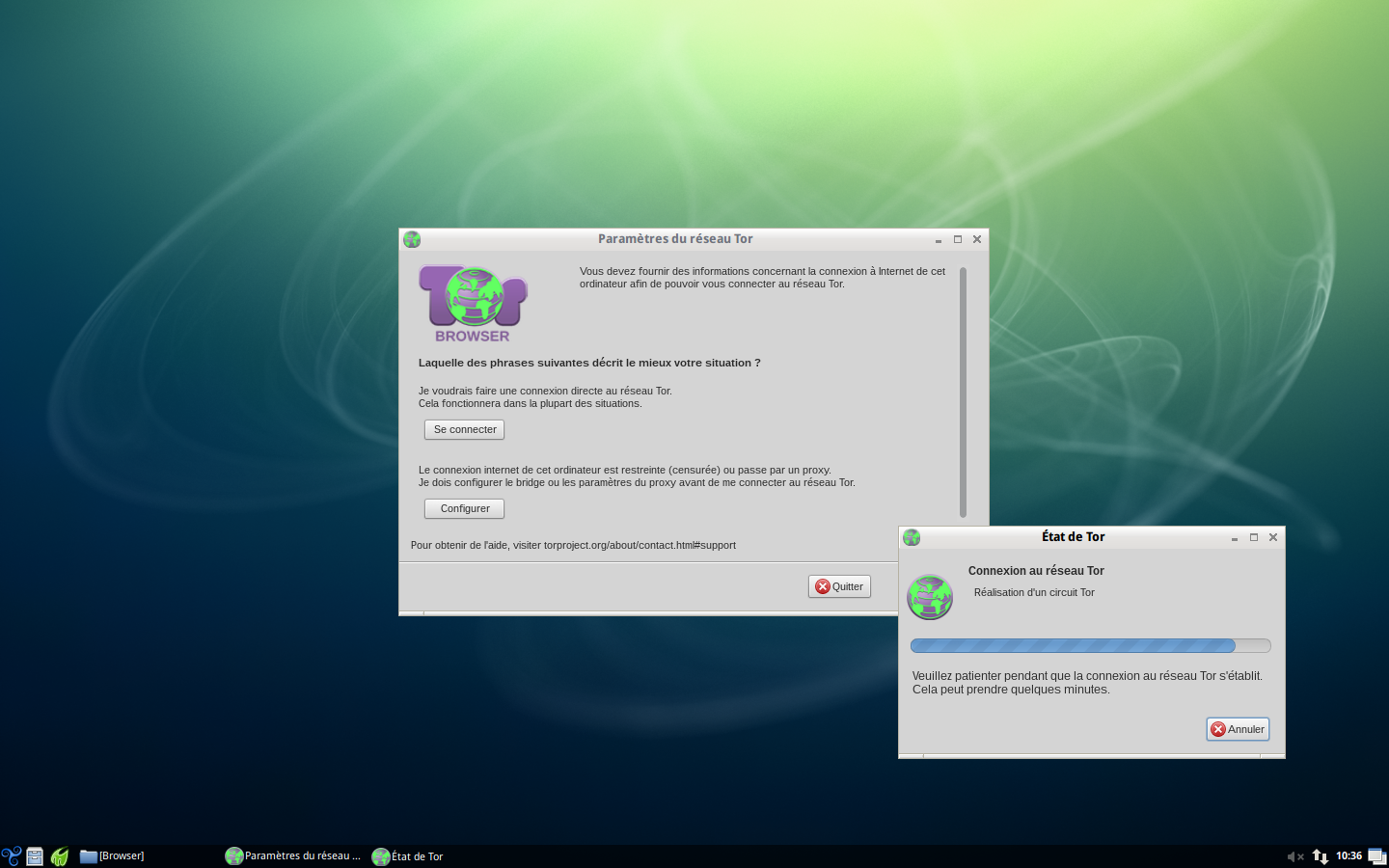Quit via the Quitter button

839,586
